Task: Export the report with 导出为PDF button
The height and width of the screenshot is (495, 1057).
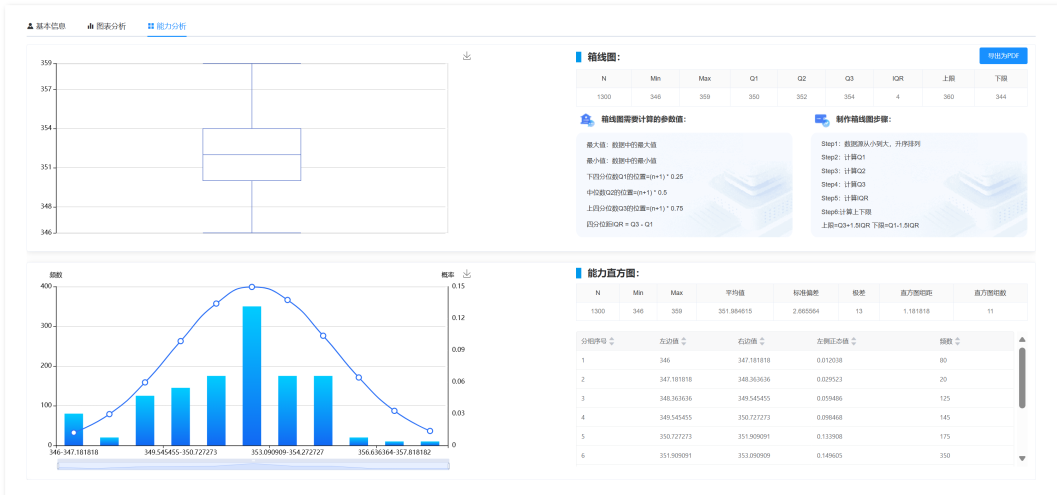Action: (1003, 56)
